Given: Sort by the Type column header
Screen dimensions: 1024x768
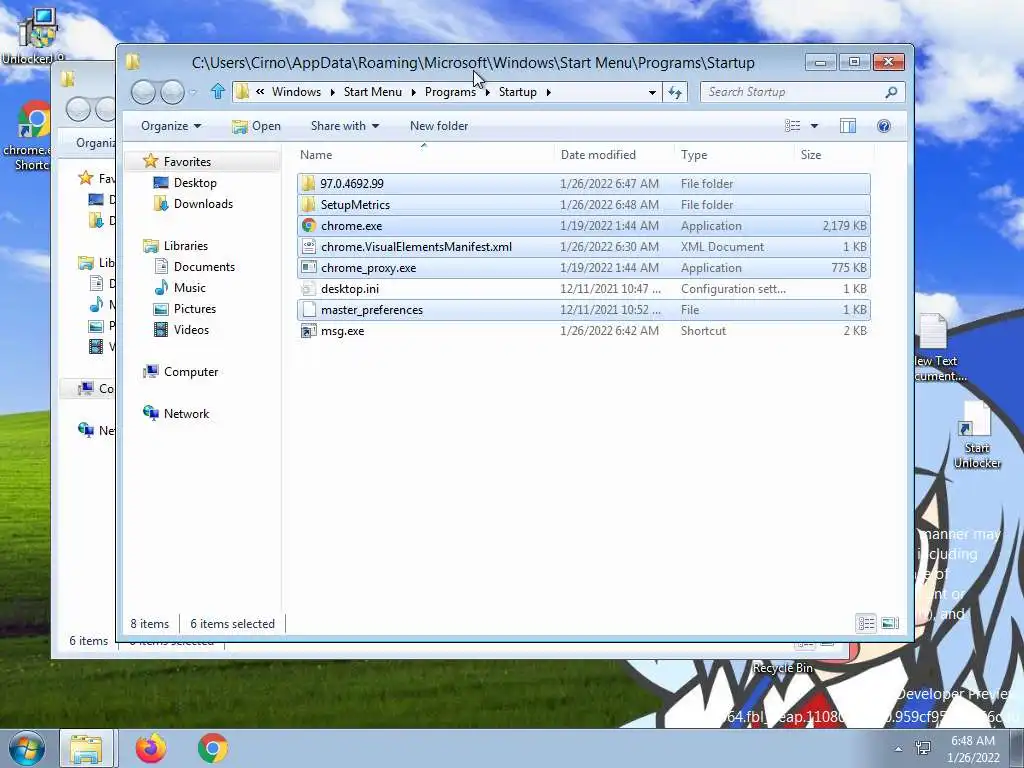Looking at the screenshot, I should click(735, 155).
